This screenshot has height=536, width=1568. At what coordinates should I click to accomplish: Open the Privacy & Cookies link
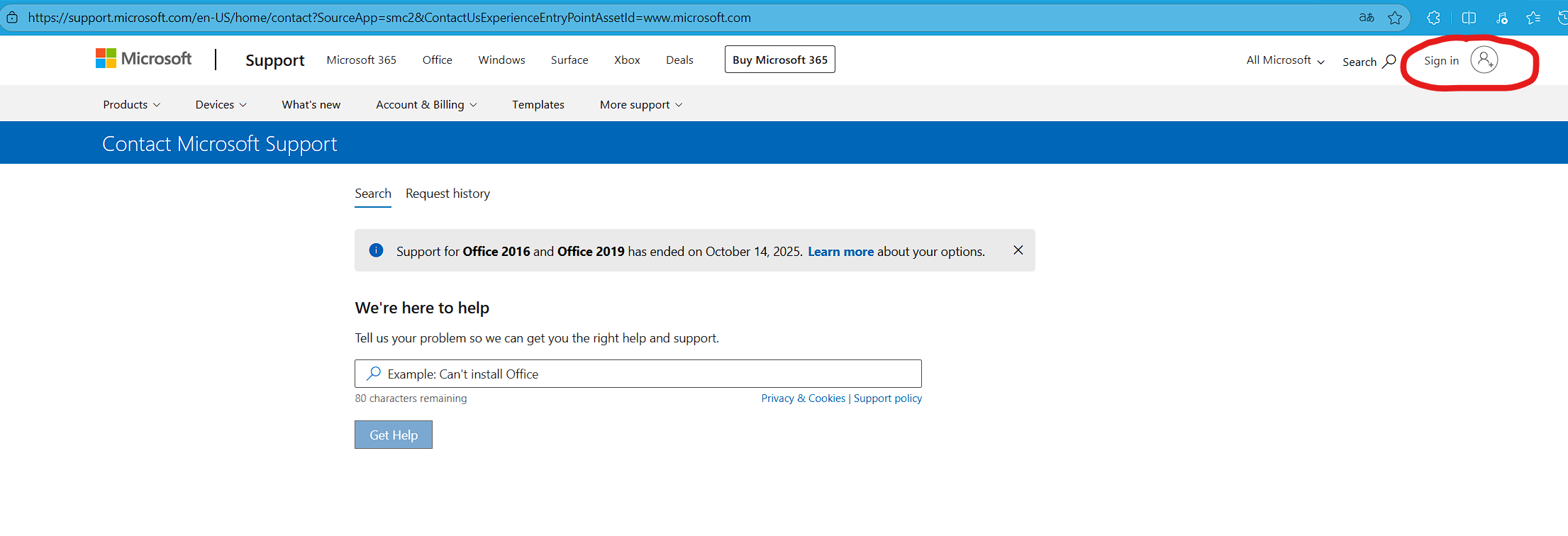pos(803,398)
